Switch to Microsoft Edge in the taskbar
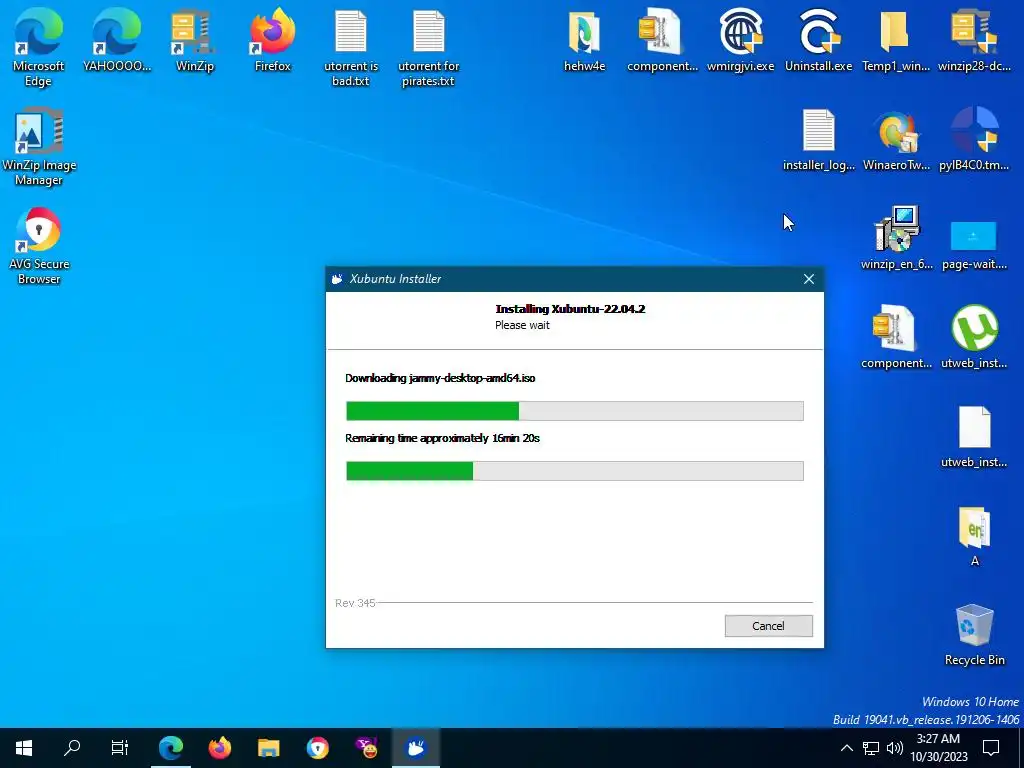 [171, 748]
